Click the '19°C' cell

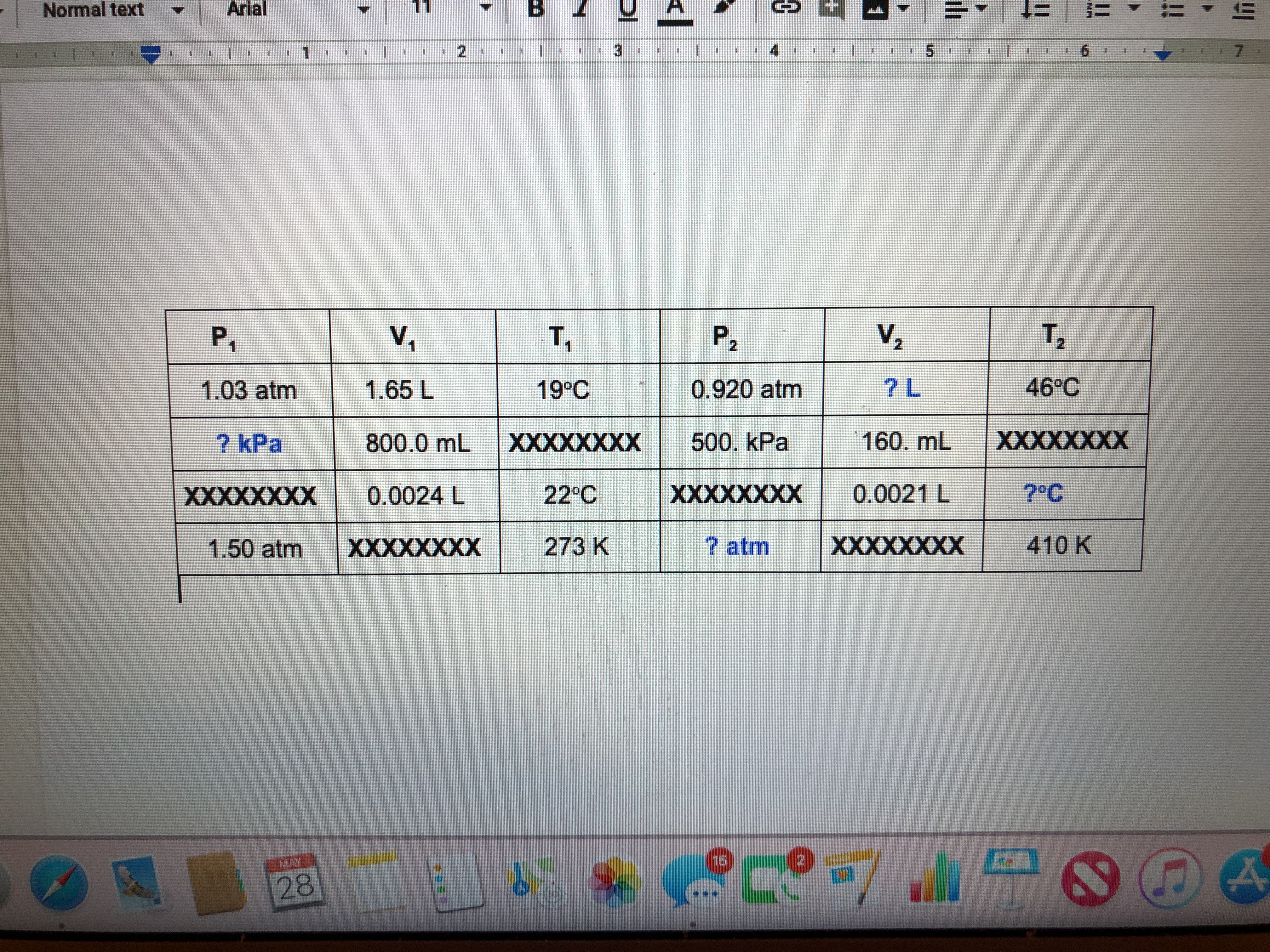(x=579, y=390)
